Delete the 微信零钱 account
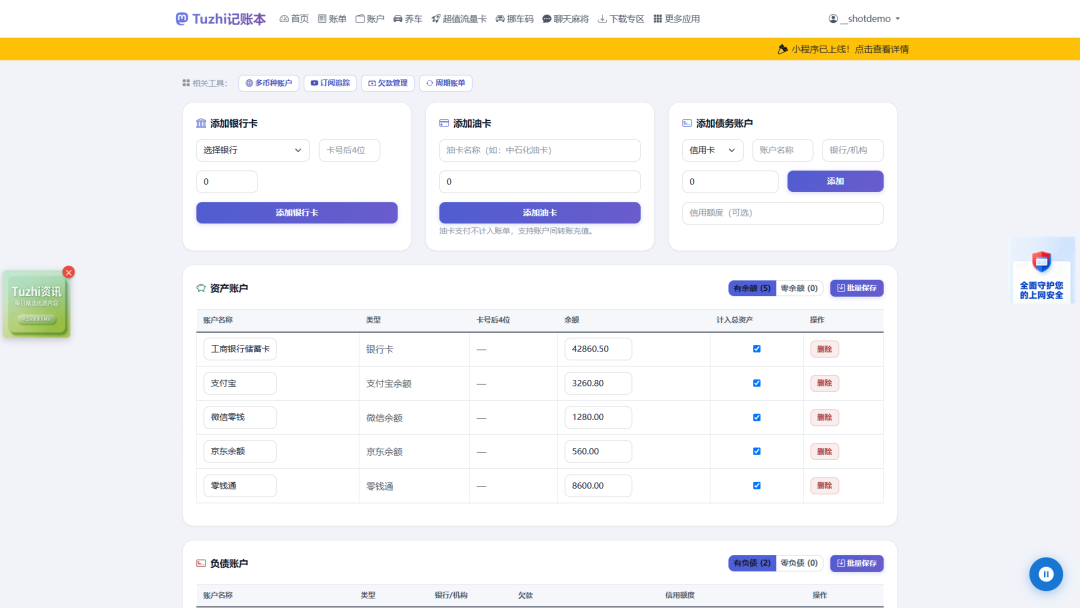 click(x=824, y=417)
